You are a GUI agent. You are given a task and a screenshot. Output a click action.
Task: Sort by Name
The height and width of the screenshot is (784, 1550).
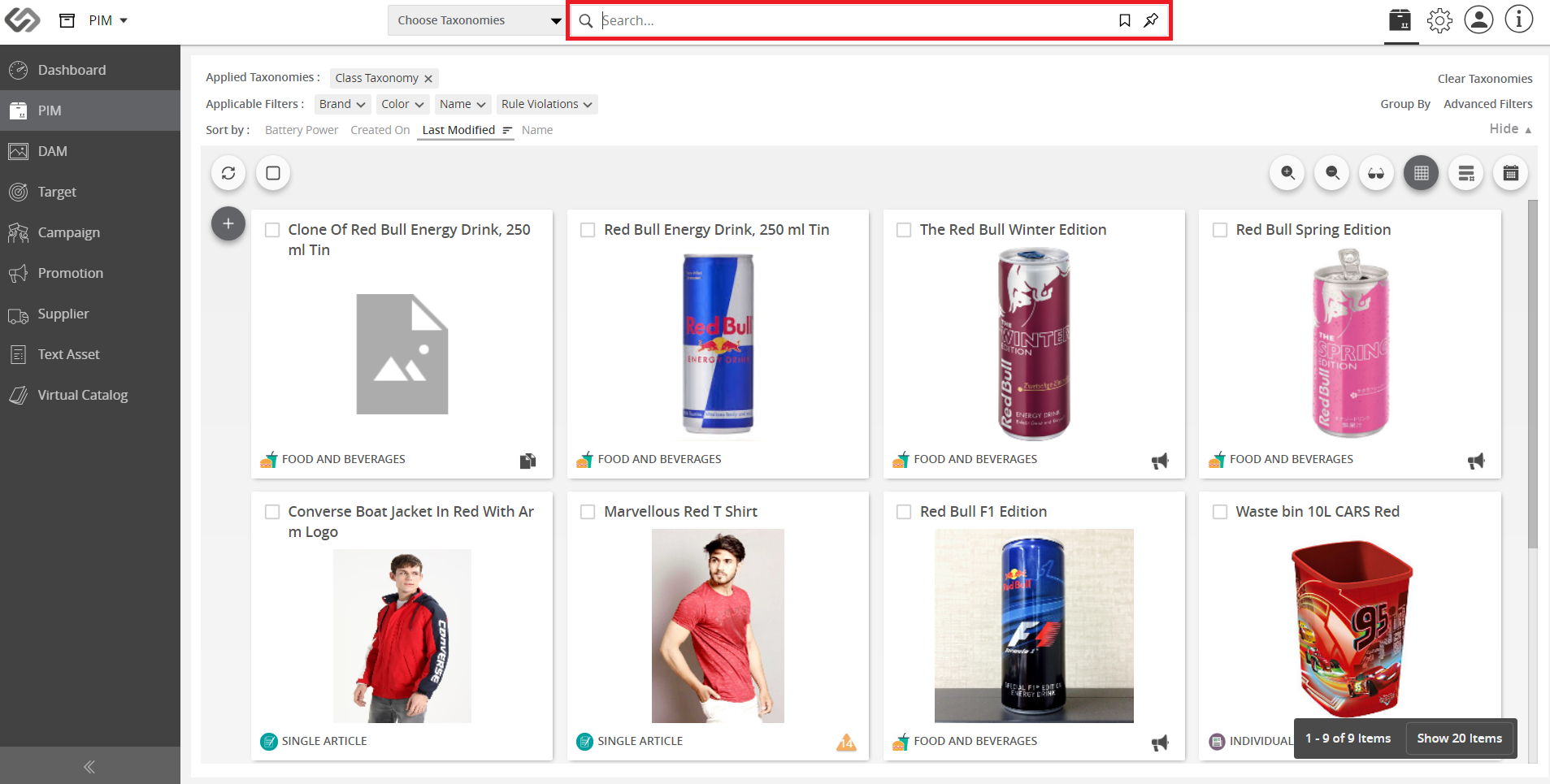537,130
